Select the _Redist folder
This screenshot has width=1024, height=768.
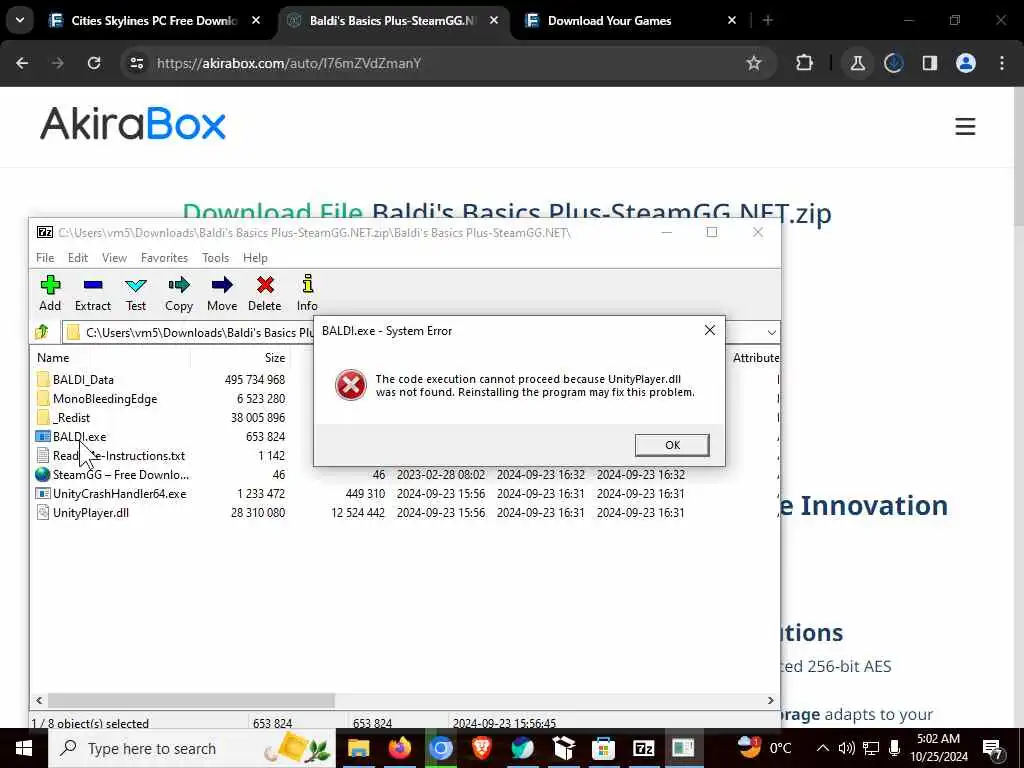click(x=71, y=417)
